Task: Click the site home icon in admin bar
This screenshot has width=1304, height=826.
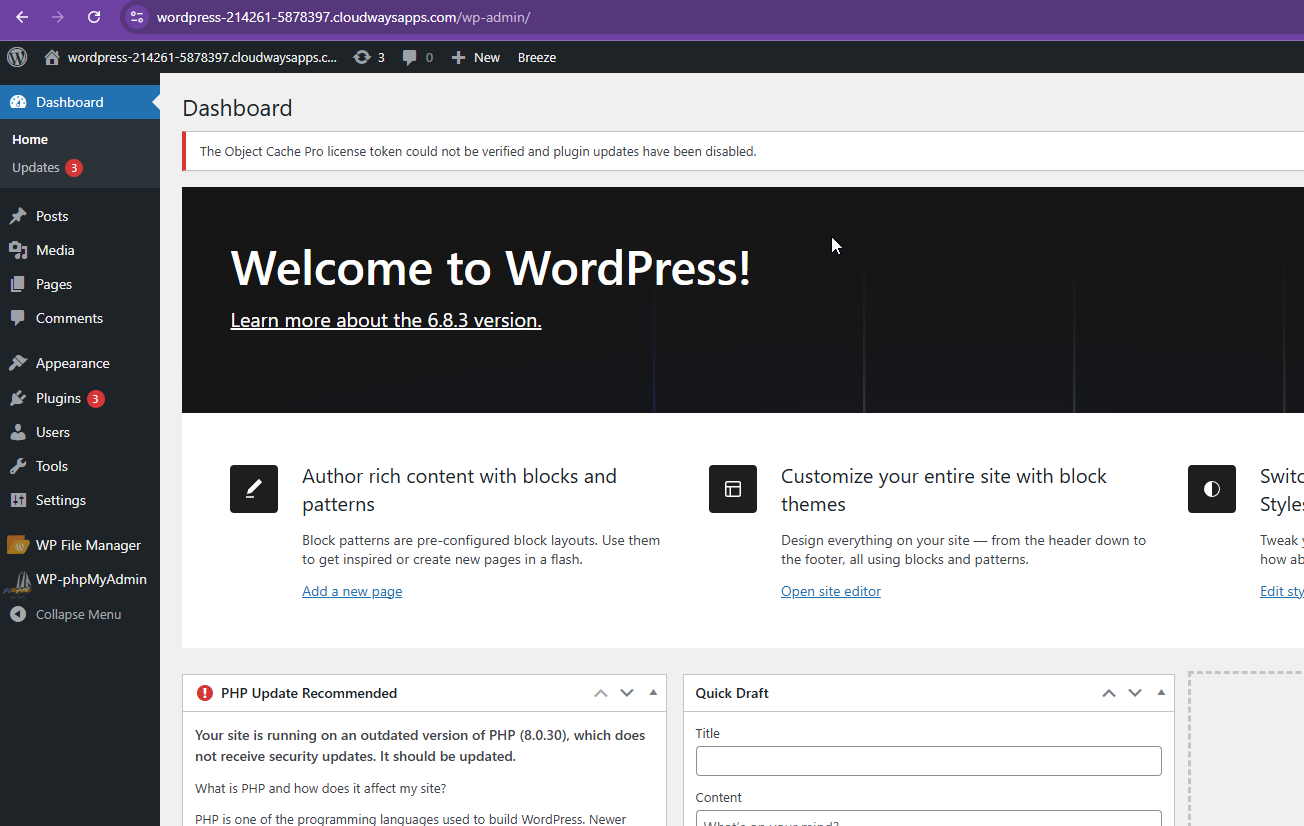Action: [52, 58]
